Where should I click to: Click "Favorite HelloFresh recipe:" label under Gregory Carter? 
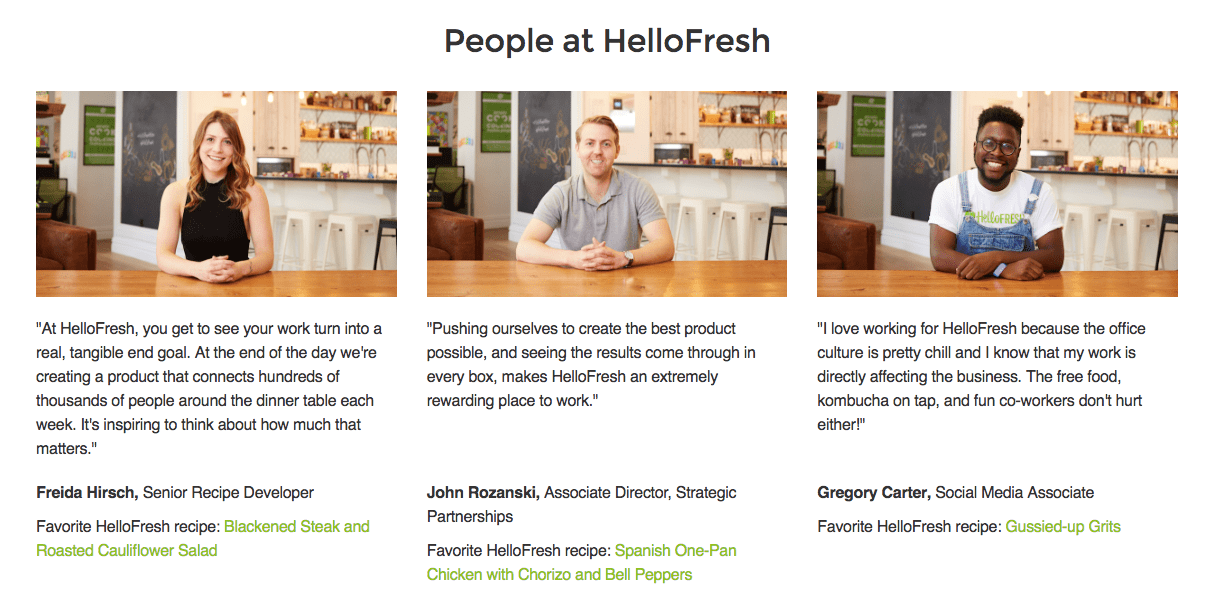click(909, 526)
